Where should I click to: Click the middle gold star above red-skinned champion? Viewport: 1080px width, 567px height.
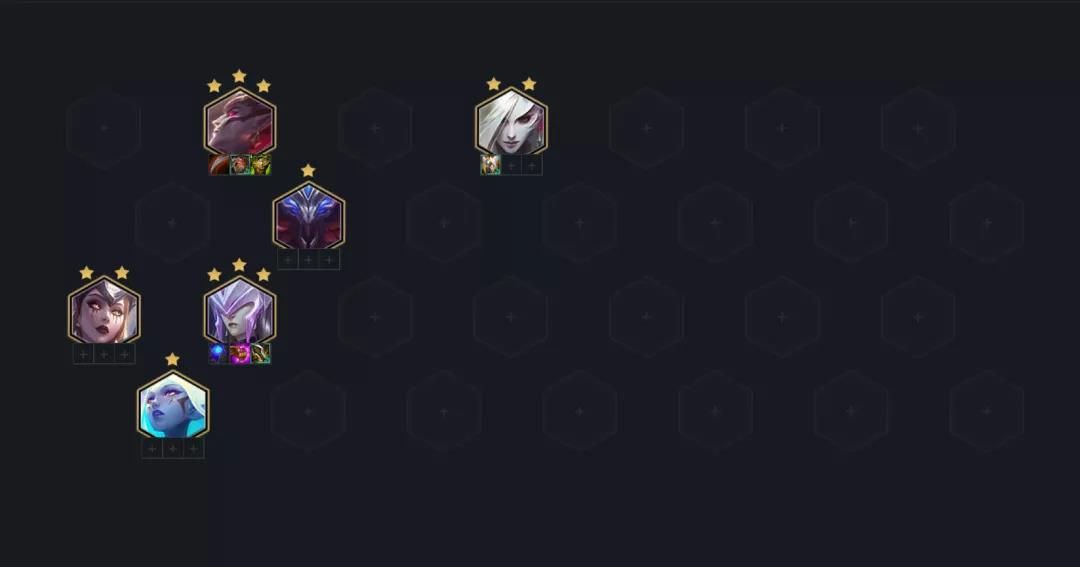click(239, 76)
